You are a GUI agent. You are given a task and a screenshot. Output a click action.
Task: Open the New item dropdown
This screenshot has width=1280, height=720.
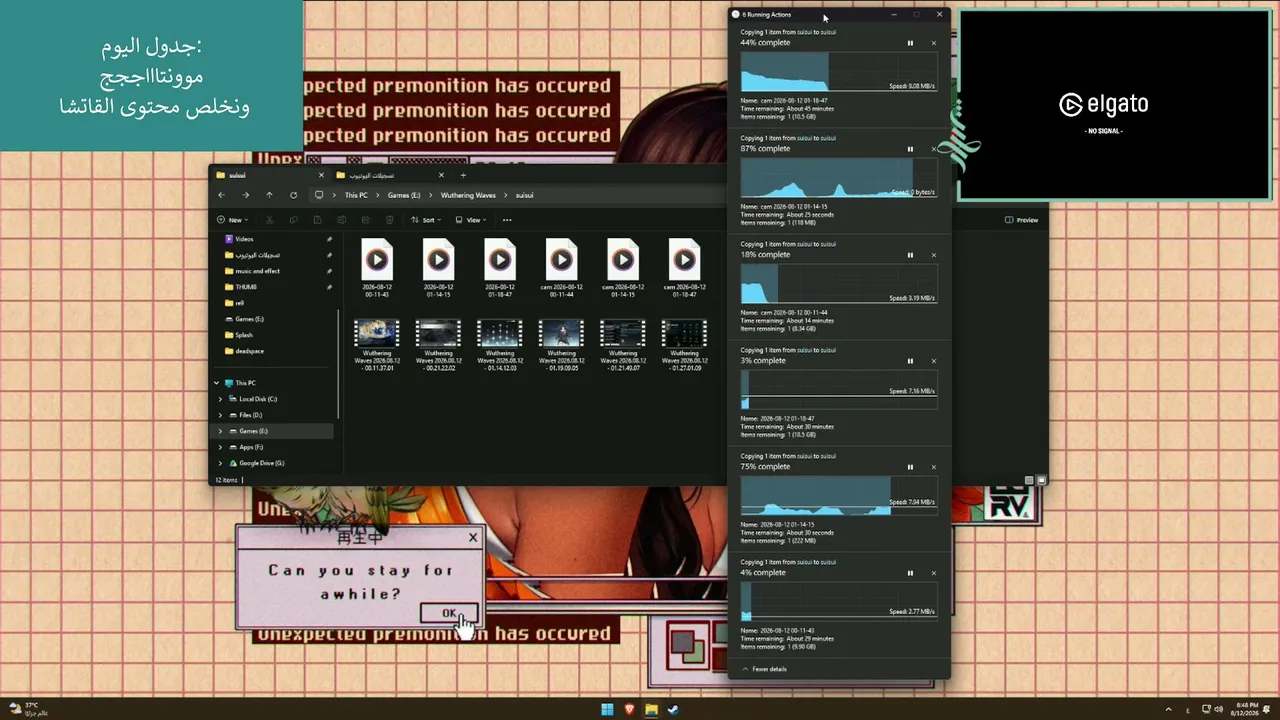233,220
